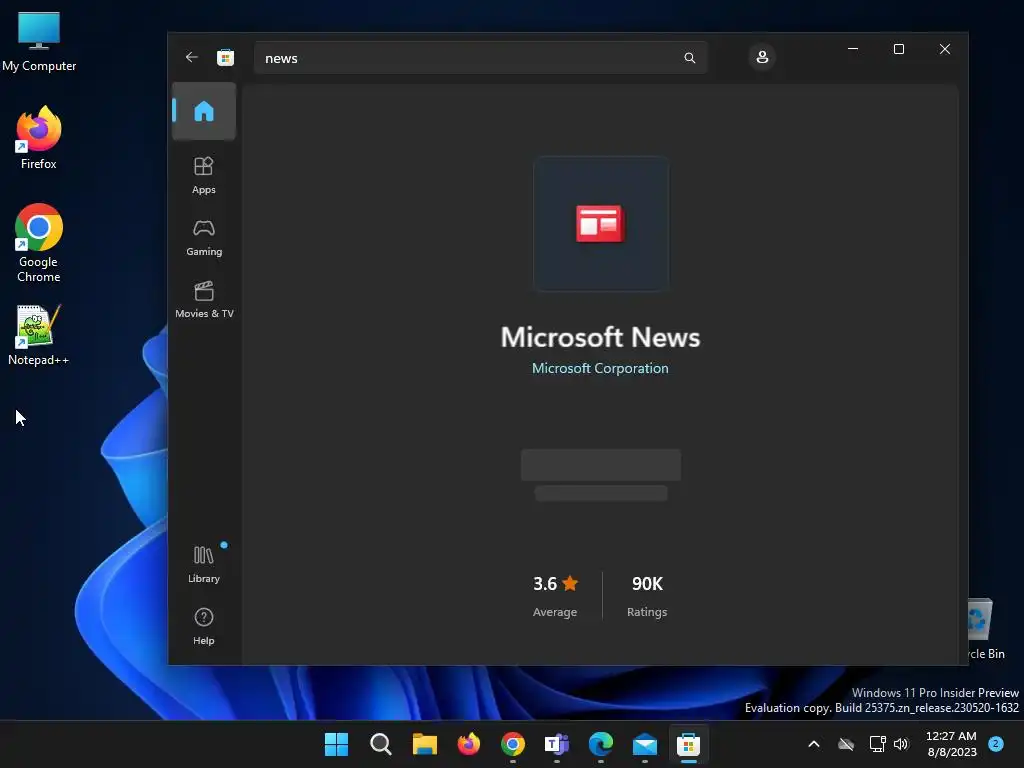Open the Movies & TV section
Viewport: 1024px width, 768px height.
204,300
